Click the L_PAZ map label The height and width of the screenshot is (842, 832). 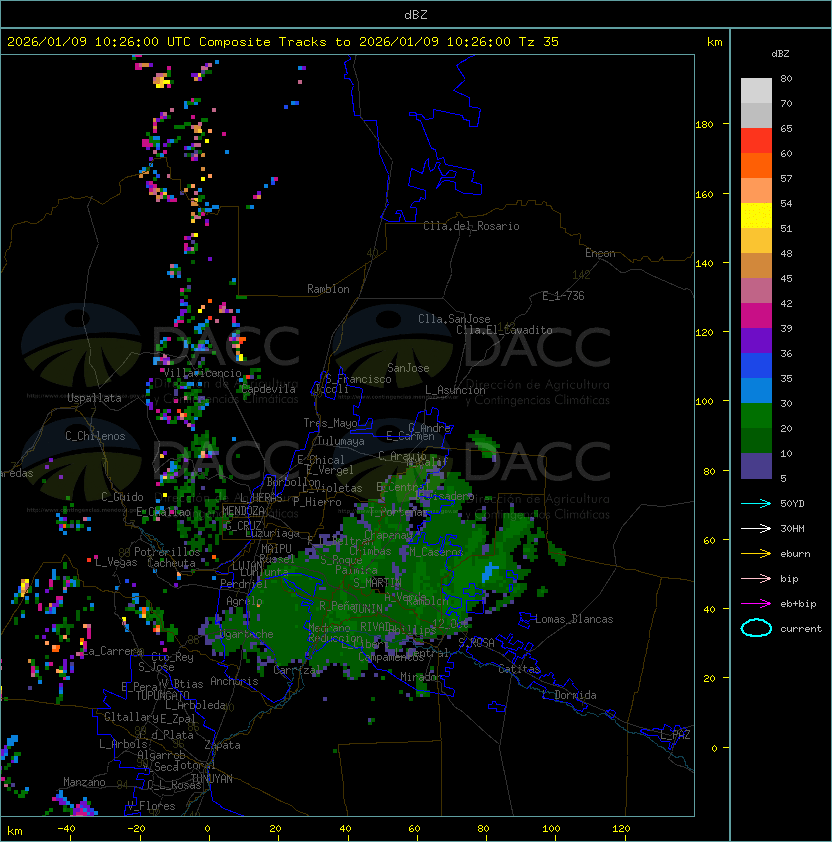click(x=675, y=735)
